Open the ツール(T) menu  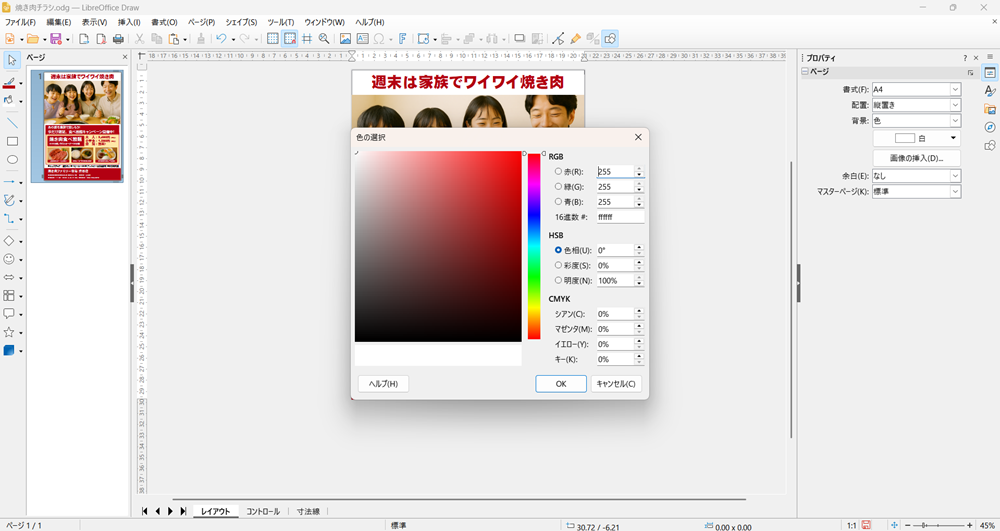pos(281,22)
